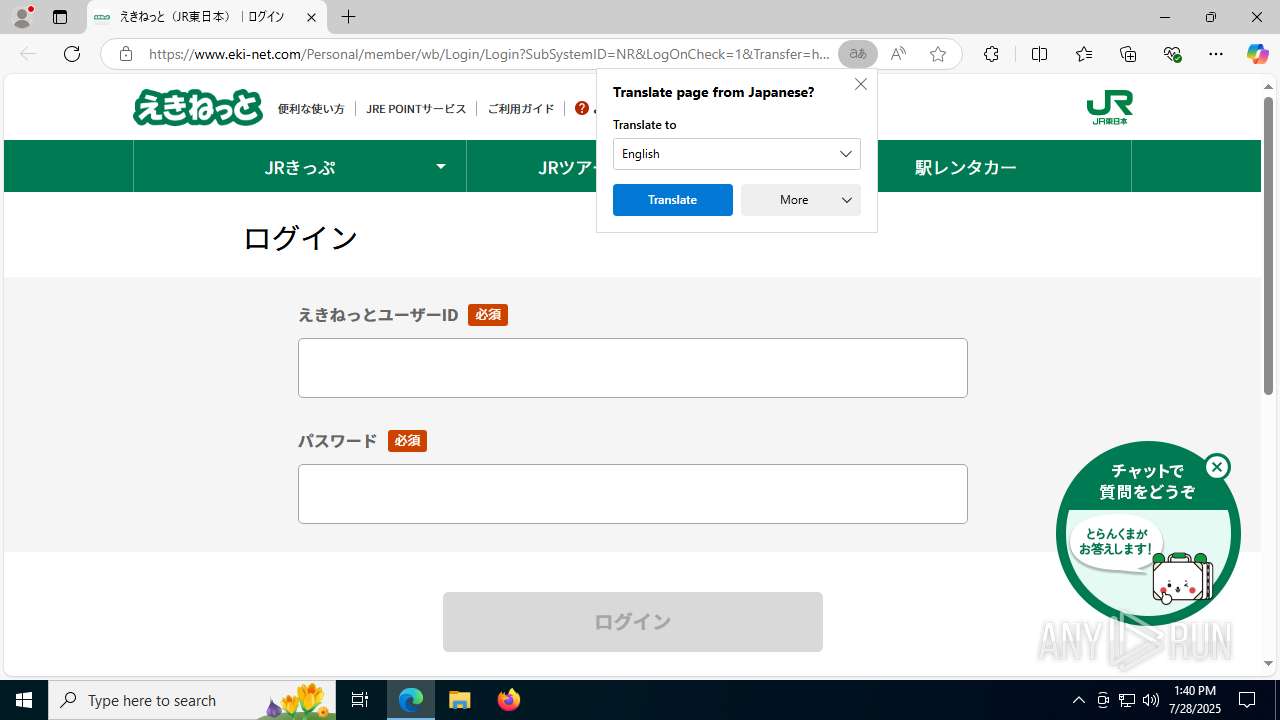The height and width of the screenshot is (720, 1280).
Task: Open the Extensions puzzle icon
Action: 991,54
